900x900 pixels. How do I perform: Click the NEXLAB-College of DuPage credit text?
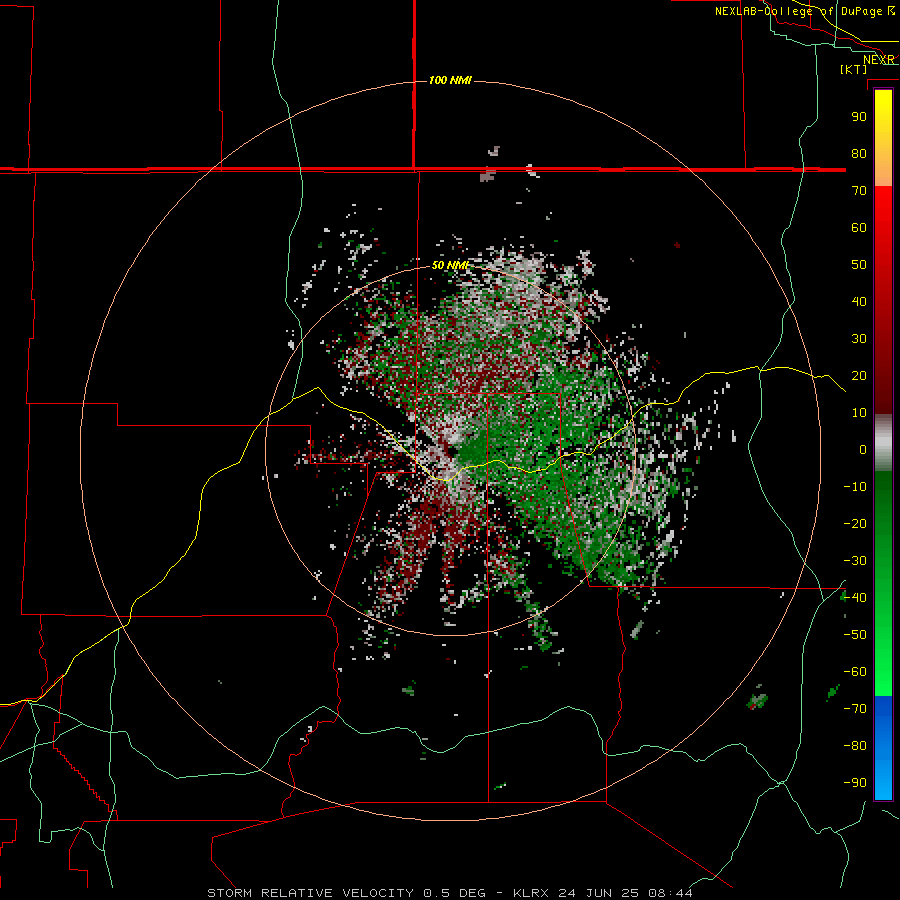pyautogui.click(x=804, y=11)
